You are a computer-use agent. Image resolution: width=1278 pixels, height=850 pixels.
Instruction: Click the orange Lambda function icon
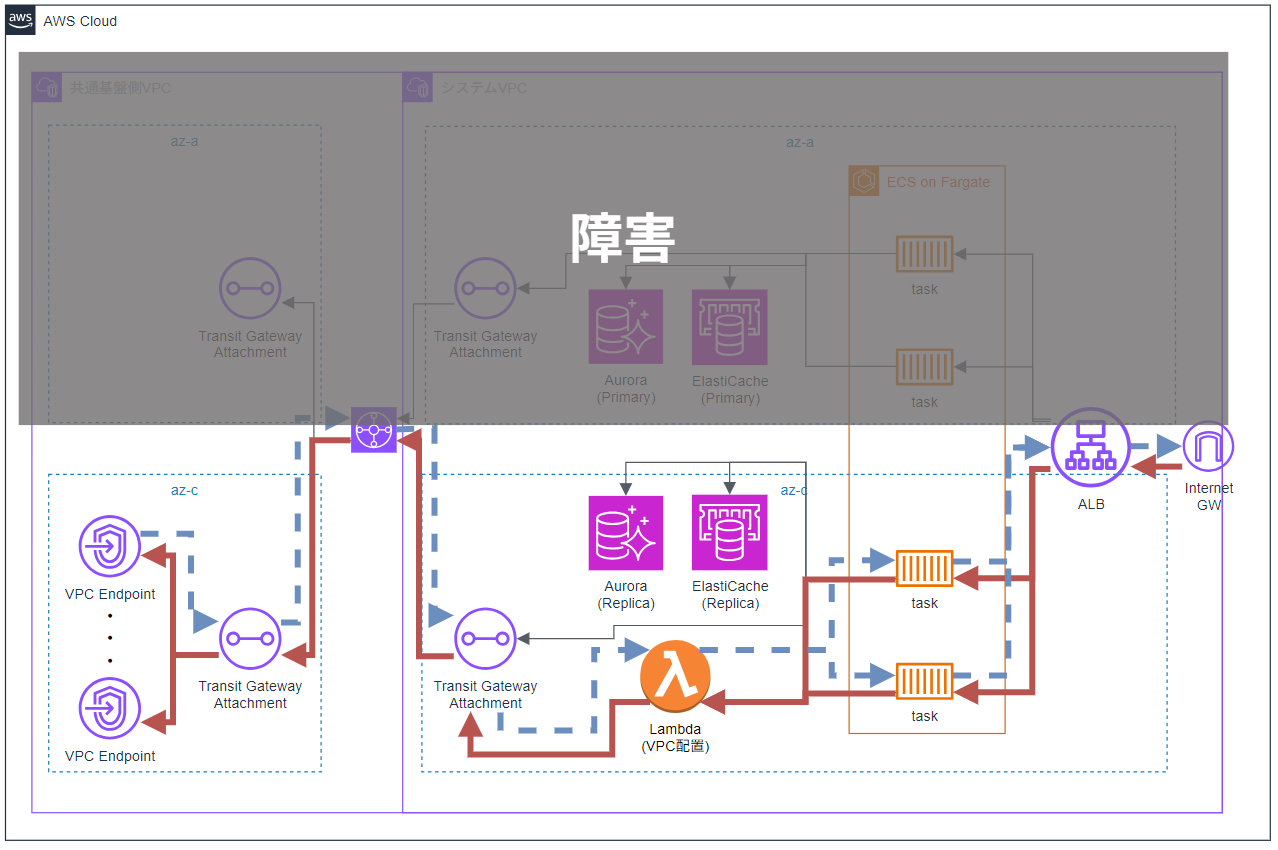pyautogui.click(x=676, y=678)
